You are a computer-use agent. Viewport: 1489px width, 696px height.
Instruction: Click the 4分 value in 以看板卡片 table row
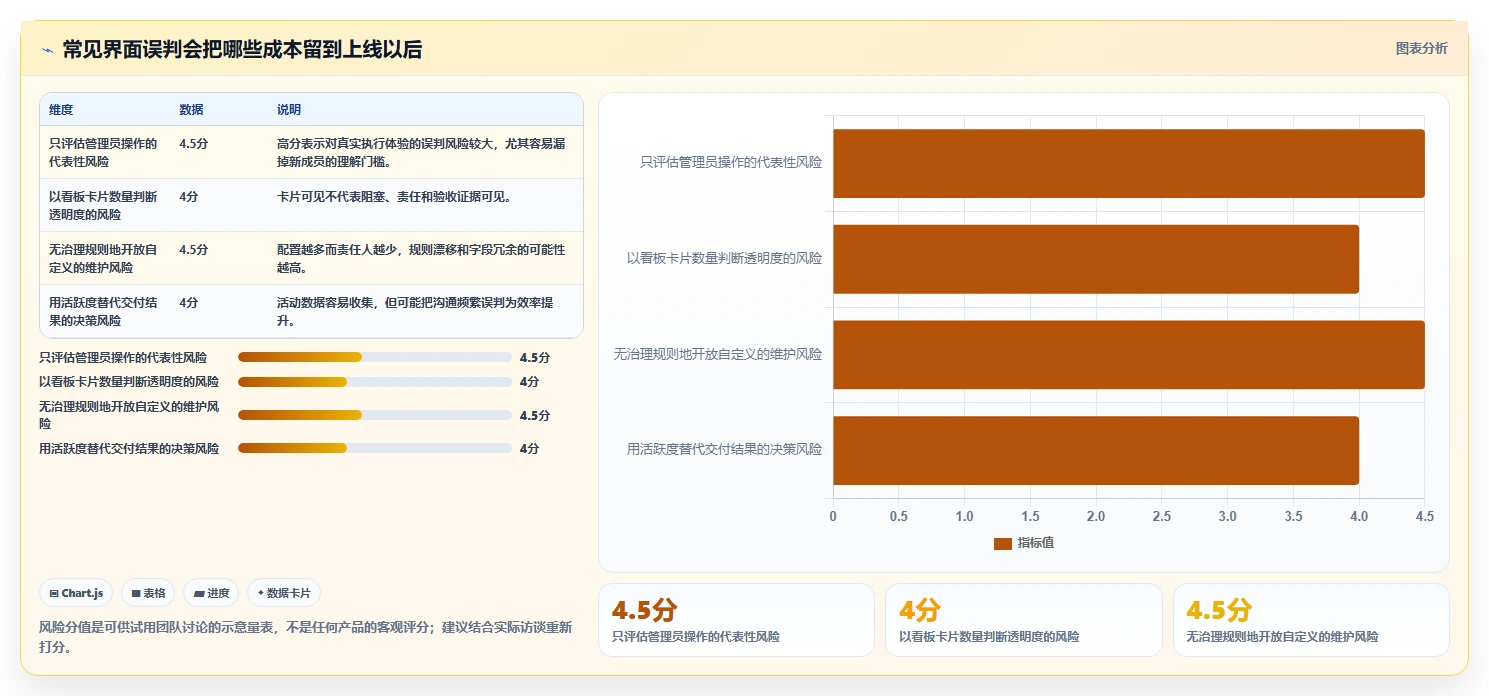(189, 196)
